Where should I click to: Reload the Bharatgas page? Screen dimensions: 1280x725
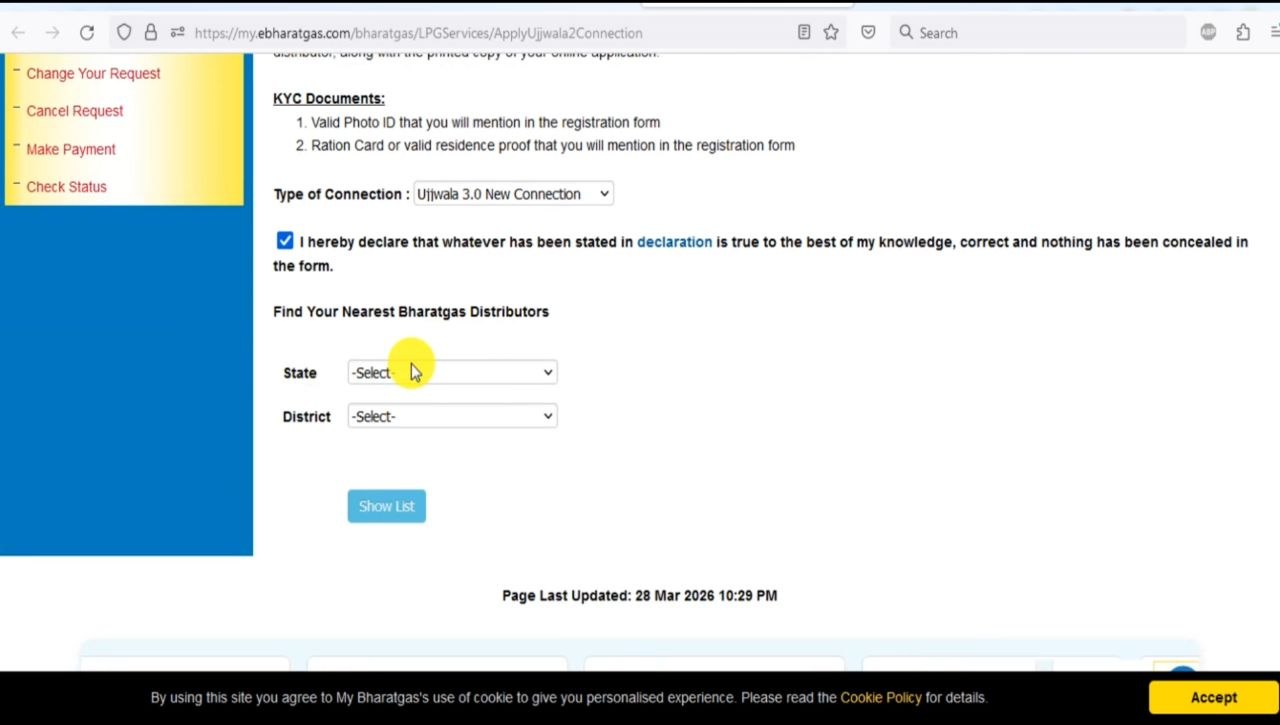click(87, 33)
